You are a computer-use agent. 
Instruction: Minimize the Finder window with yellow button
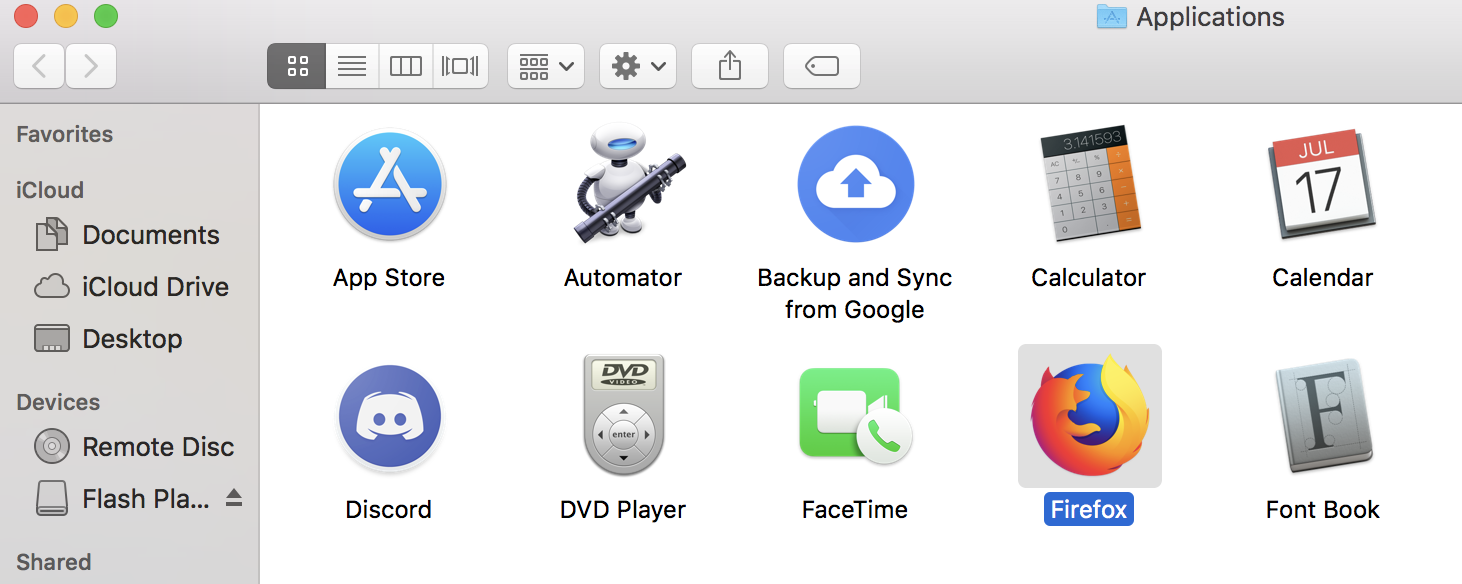pos(65,16)
